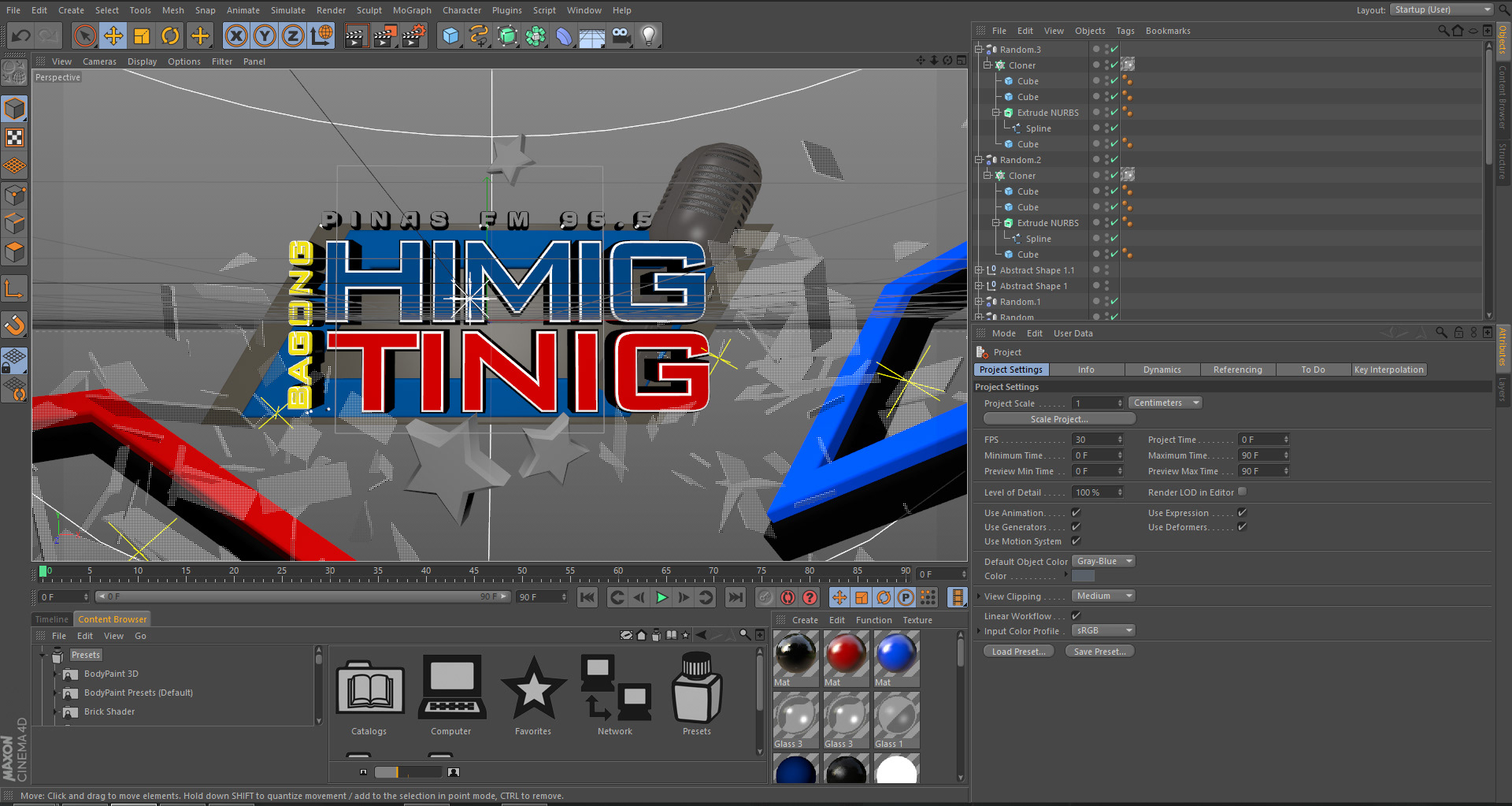
Task: Open Edit Render Settings icon
Action: (x=413, y=35)
